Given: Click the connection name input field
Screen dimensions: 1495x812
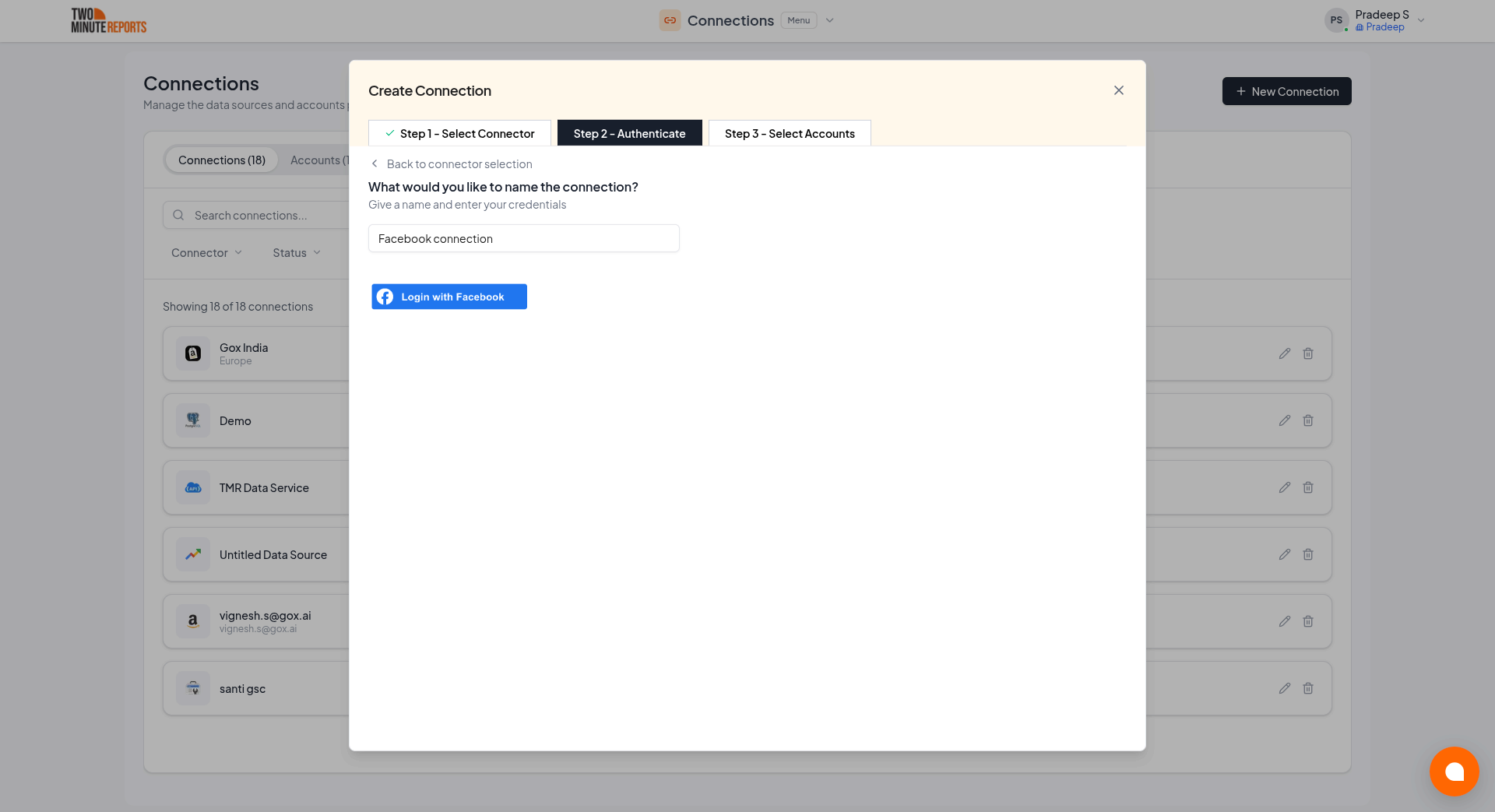Looking at the screenshot, I should pyautogui.click(x=523, y=239).
